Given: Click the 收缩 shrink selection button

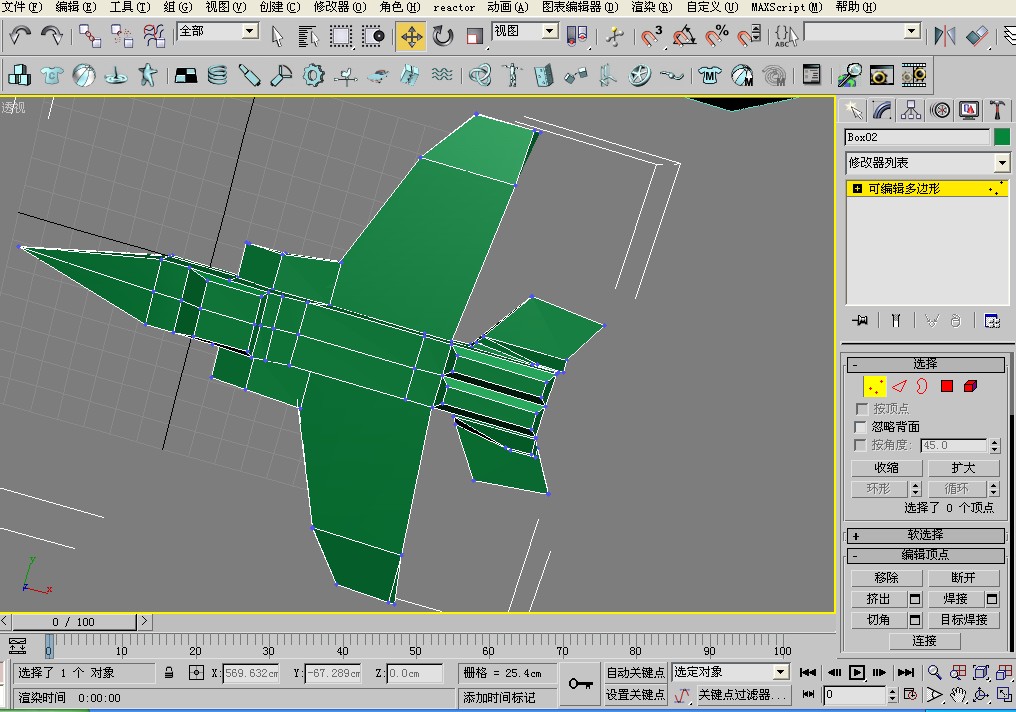Looking at the screenshot, I should click(x=886, y=468).
